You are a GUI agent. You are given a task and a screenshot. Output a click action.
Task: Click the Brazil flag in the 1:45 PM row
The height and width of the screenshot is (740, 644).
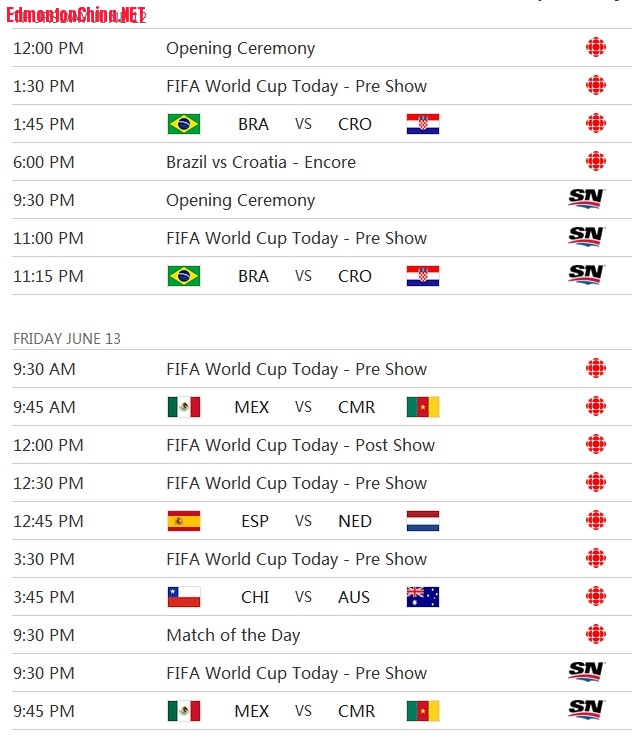(x=184, y=124)
